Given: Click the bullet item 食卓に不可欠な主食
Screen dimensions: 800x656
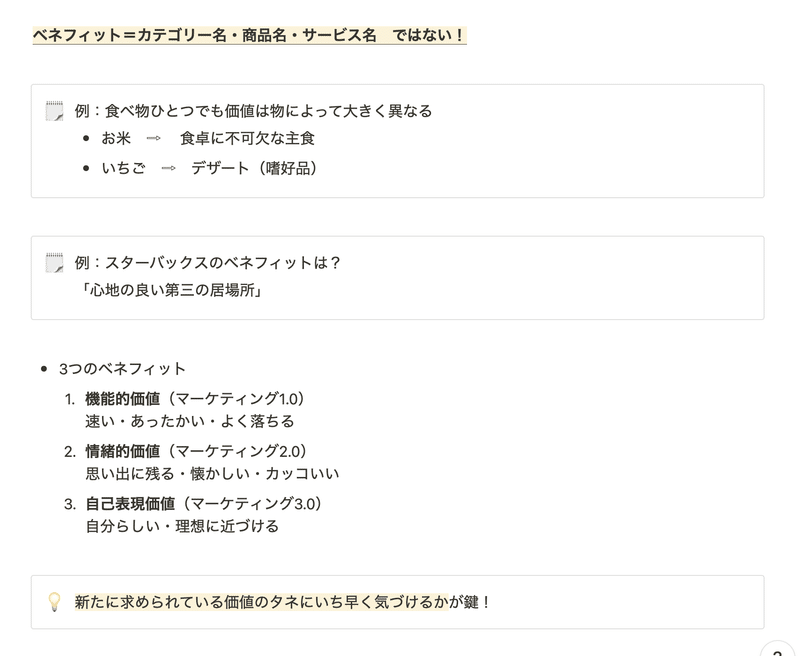Looking at the screenshot, I should click(247, 138).
